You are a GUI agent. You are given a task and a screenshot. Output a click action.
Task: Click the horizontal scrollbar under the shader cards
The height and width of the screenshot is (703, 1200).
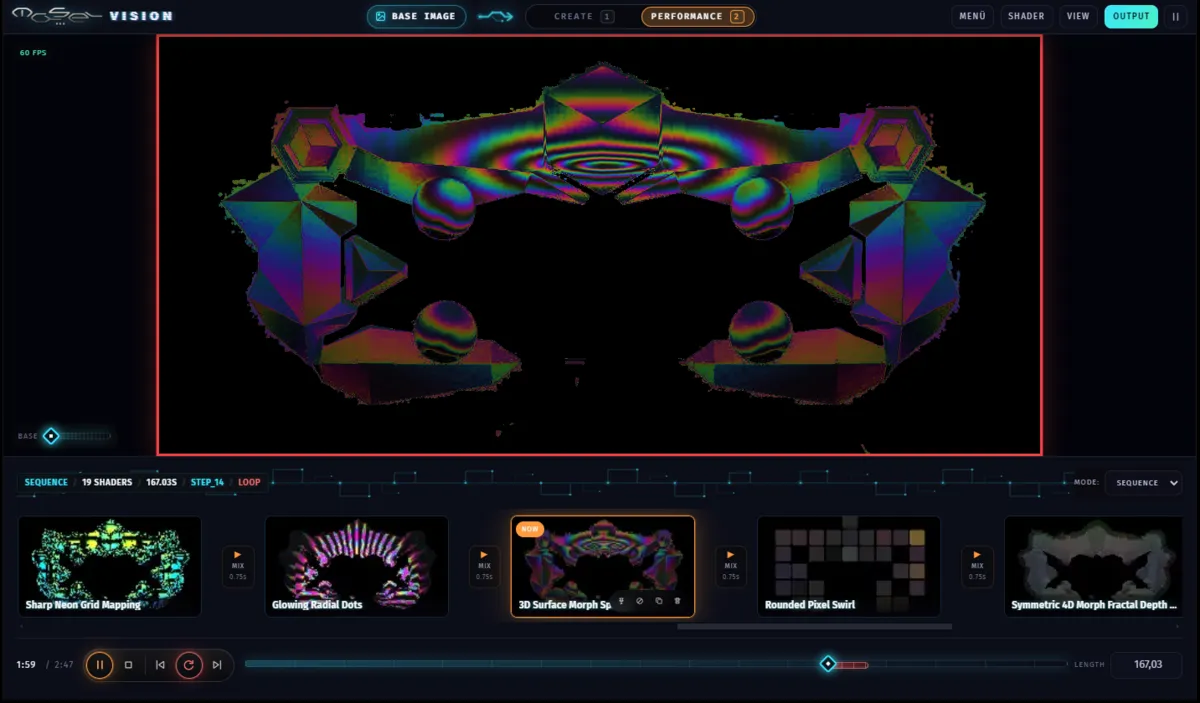point(814,627)
